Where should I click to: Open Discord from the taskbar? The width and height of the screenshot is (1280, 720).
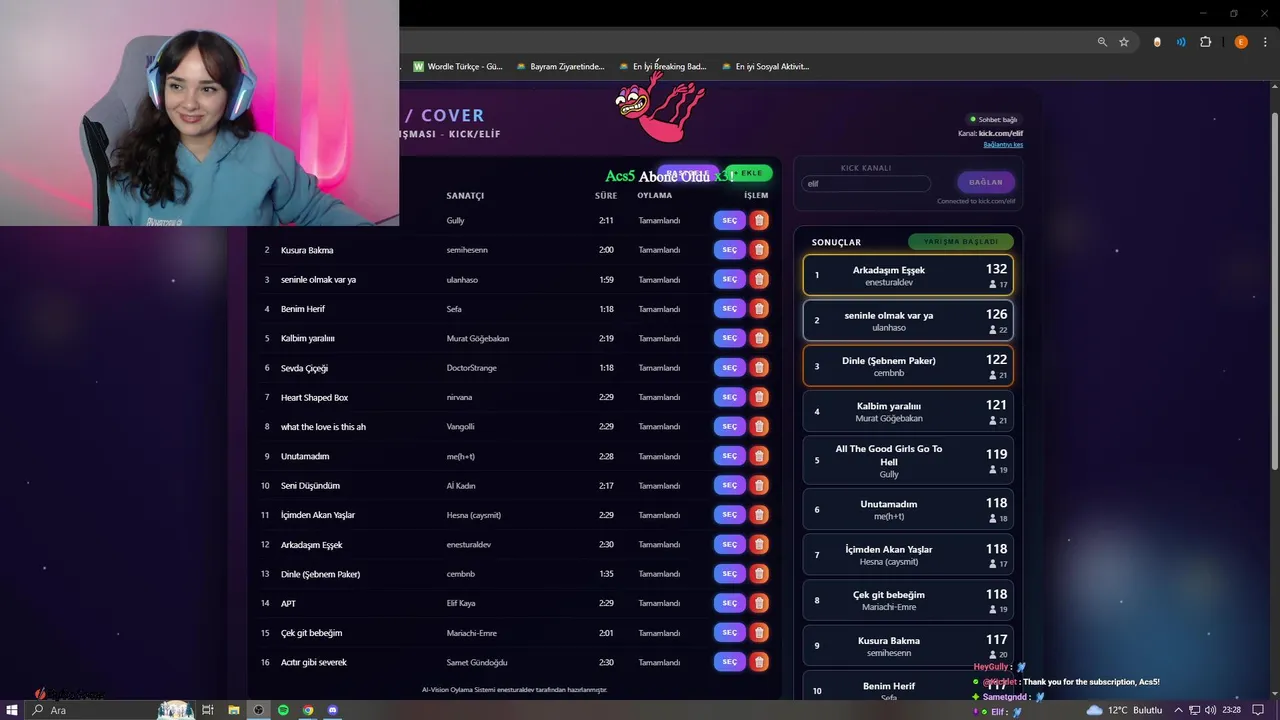(333, 710)
